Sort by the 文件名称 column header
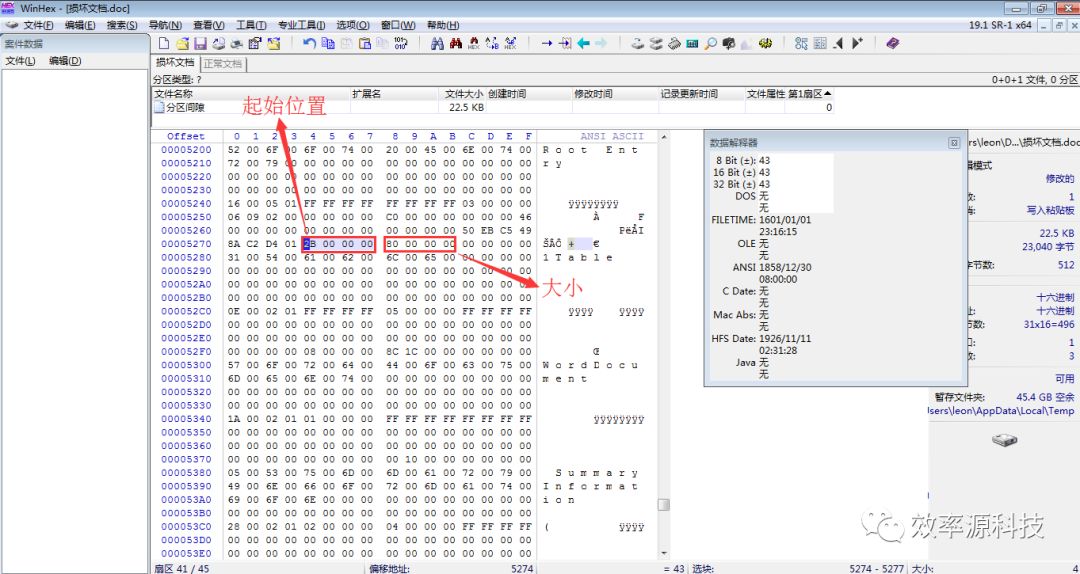The width and height of the screenshot is (1080, 574). [x=251, y=94]
